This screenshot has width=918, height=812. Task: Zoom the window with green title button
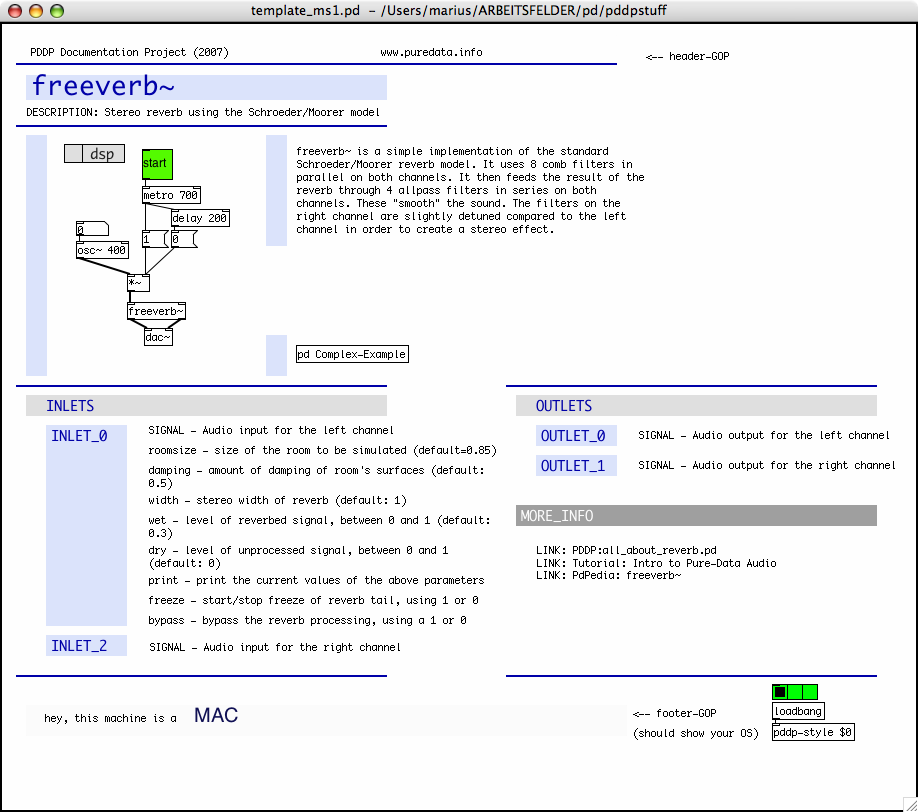point(57,11)
